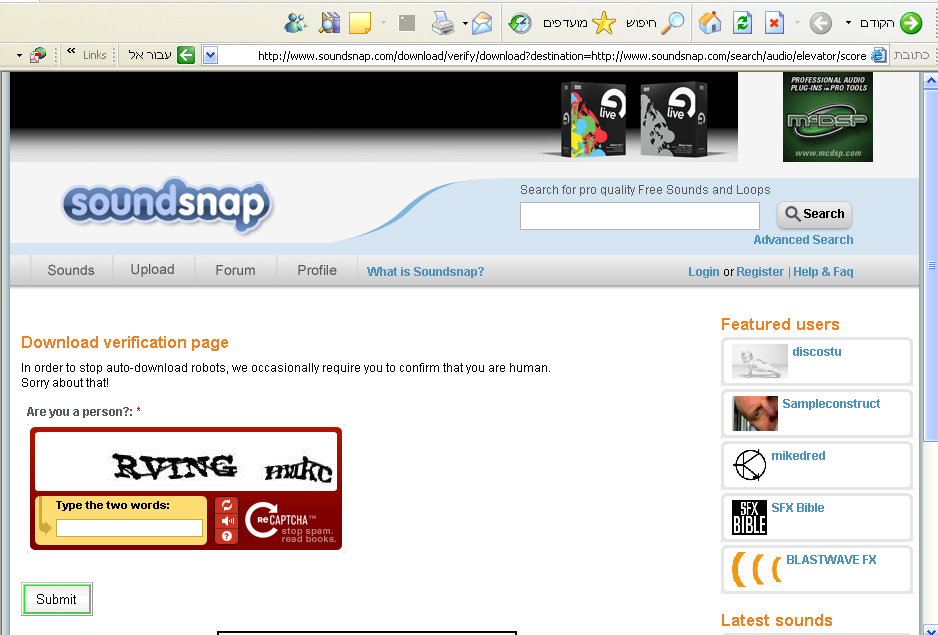Click the page icon at address bar end
938x635 pixels.
878,55
